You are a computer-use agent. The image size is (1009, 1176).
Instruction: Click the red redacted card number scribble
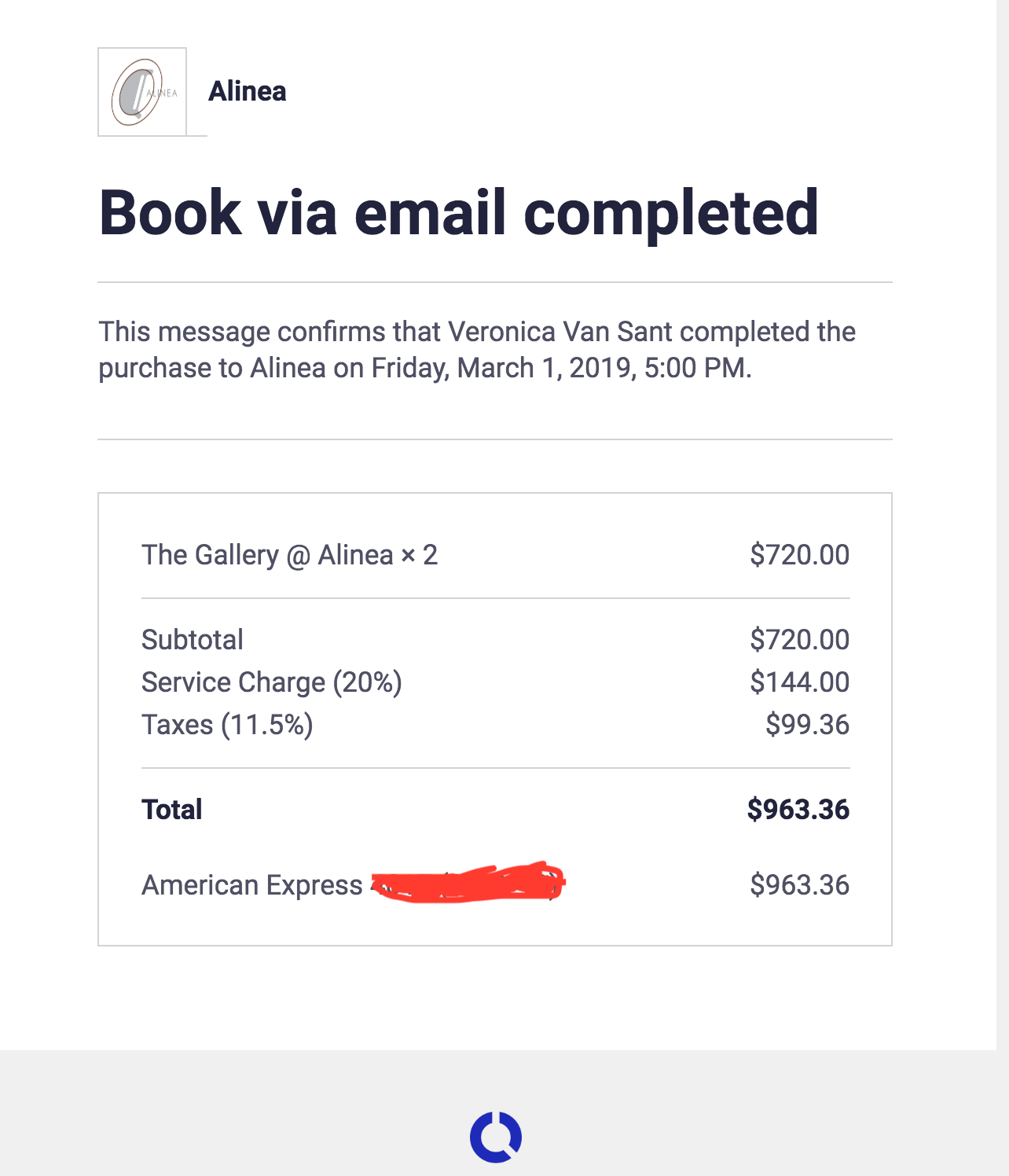tap(468, 883)
